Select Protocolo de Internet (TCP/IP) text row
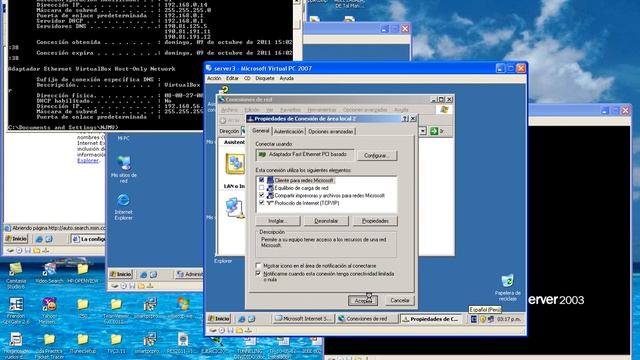This screenshot has height=360, width=640. pos(307,203)
